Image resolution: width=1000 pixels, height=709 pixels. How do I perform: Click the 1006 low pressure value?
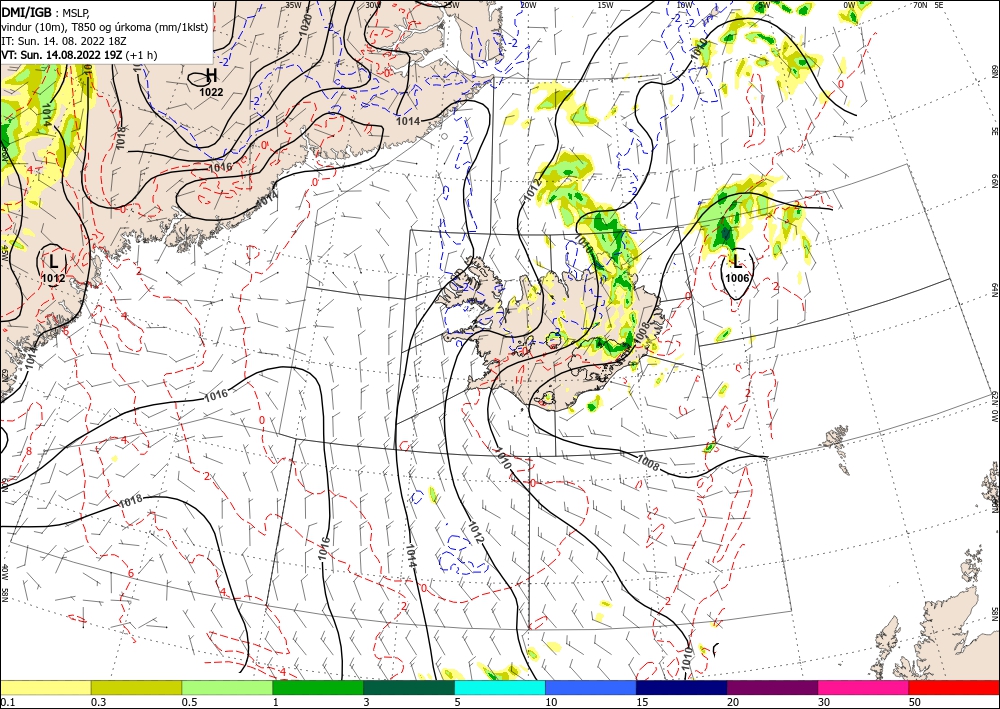pos(737,278)
